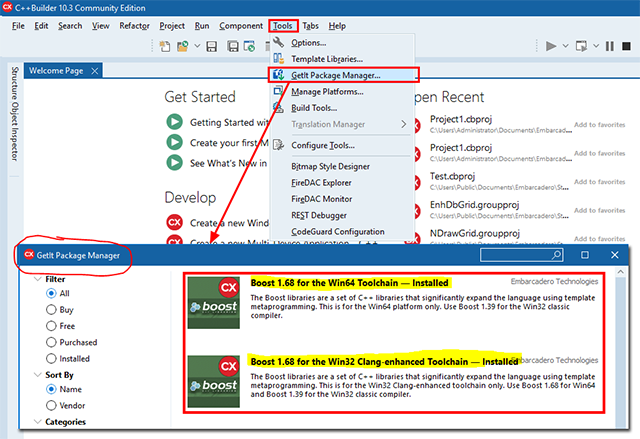The image size is (640, 439).
Task: Open the Tabs menu
Action: point(310,26)
